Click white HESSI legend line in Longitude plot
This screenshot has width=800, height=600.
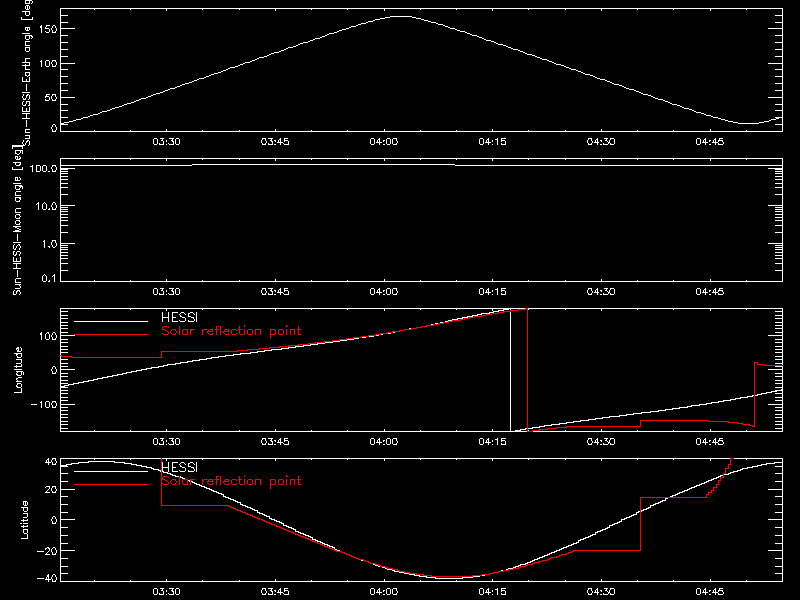[111, 321]
